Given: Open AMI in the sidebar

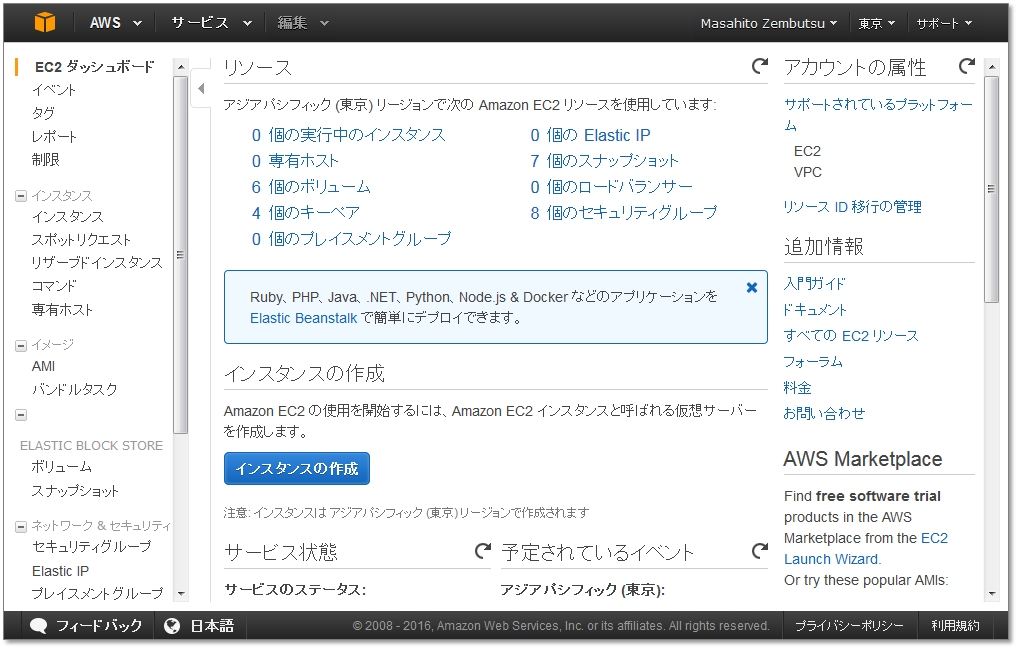Looking at the screenshot, I should [x=43, y=366].
